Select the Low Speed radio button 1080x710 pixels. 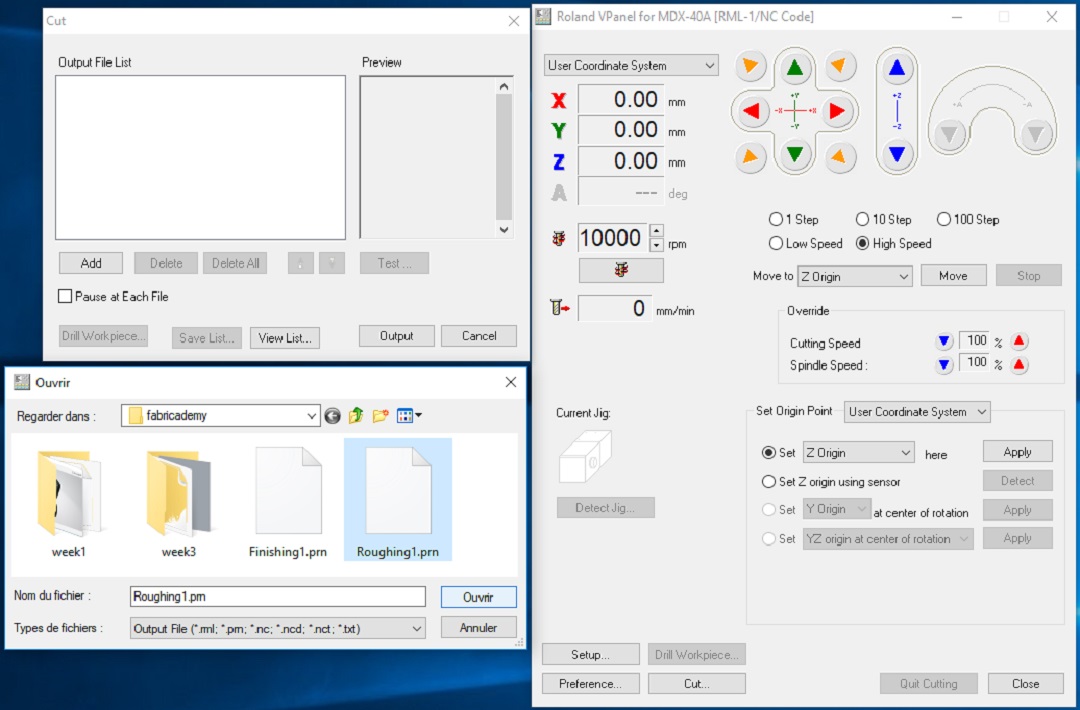pos(776,243)
